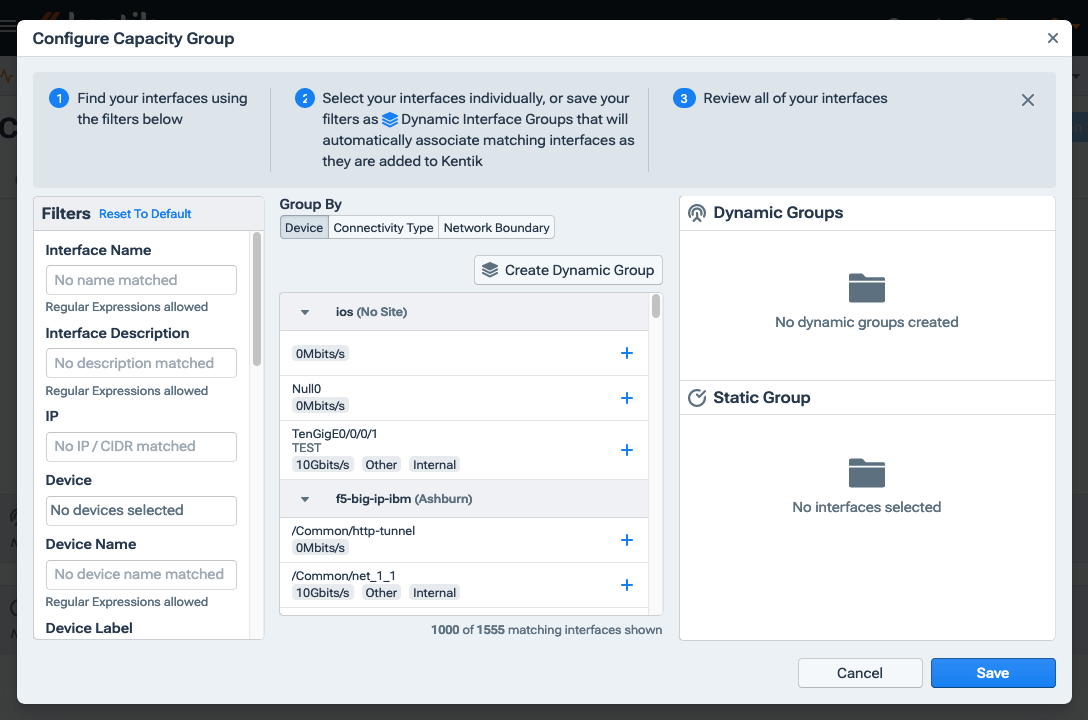
Task: Open the Device selection dropdown
Action: tap(140, 510)
